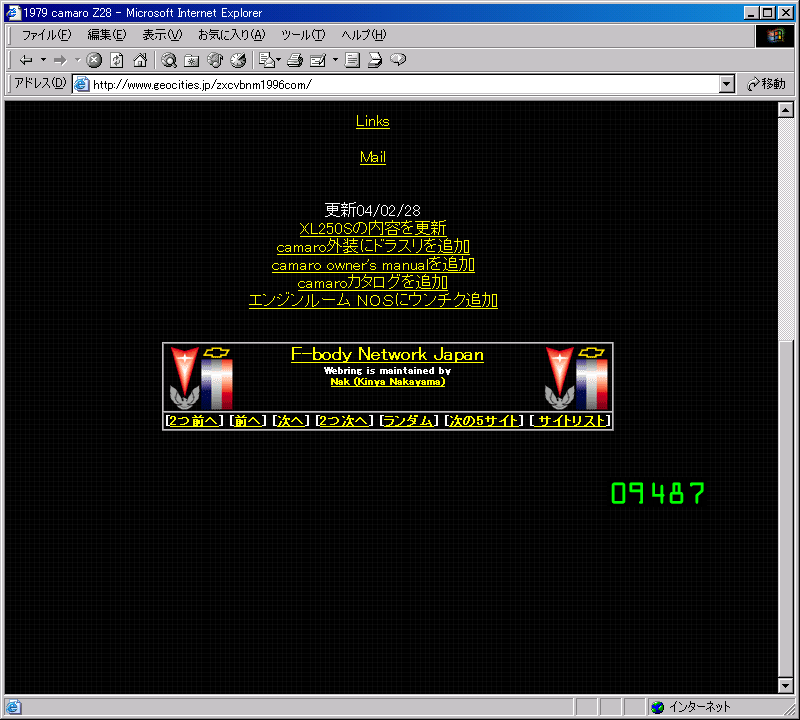Viewport: 800px width, 720px height.
Task: Click the webring 2つ前へ link
Action: coord(194,421)
